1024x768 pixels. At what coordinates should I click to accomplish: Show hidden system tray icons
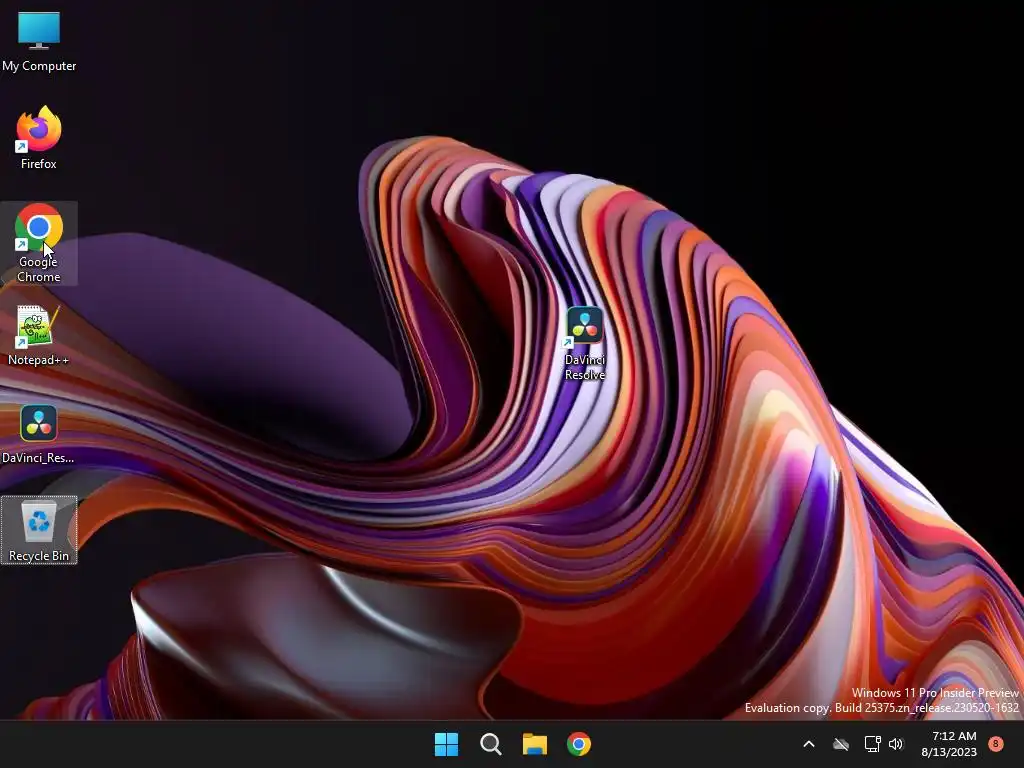[808, 744]
